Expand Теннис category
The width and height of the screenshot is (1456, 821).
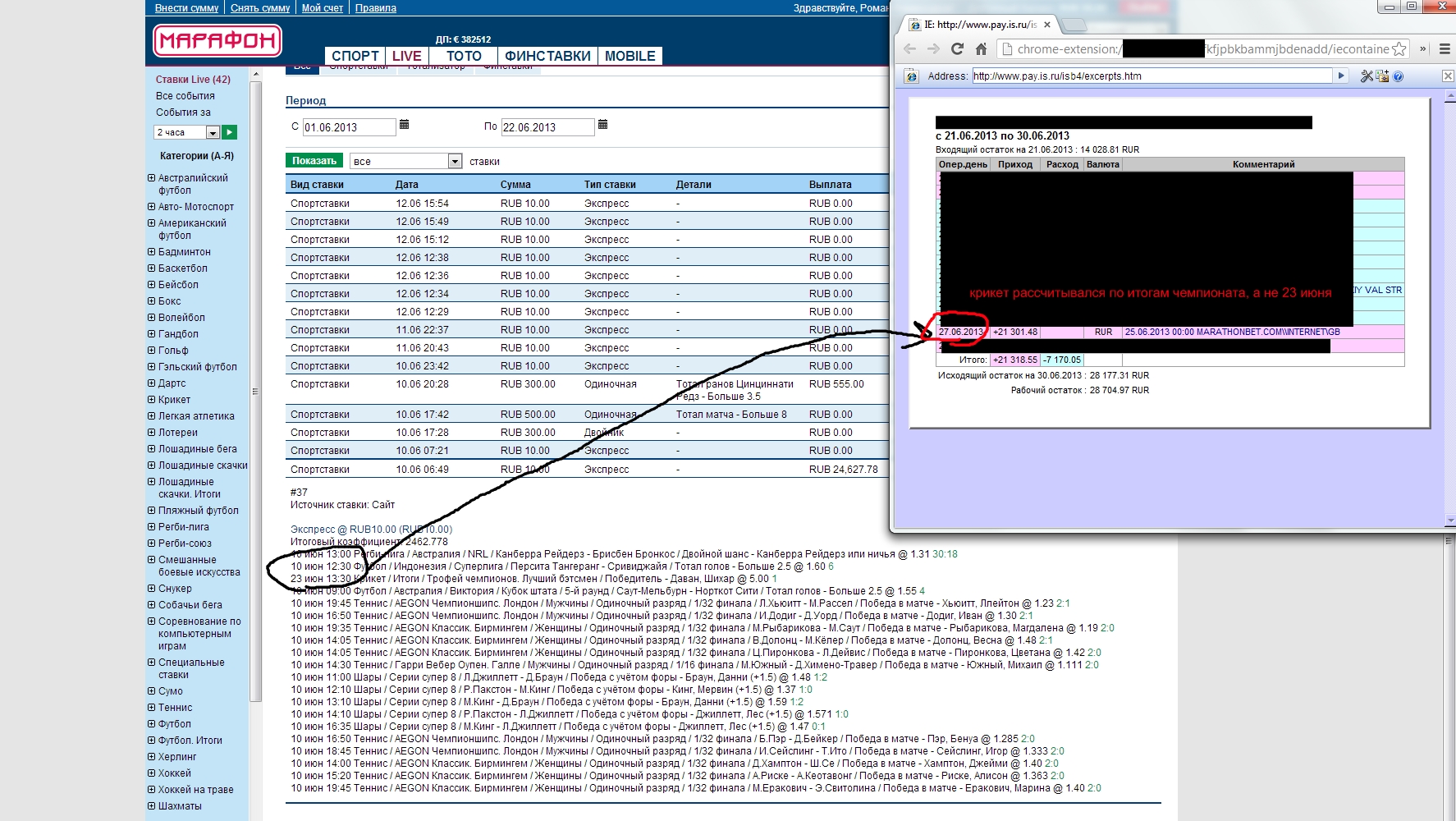(x=152, y=708)
